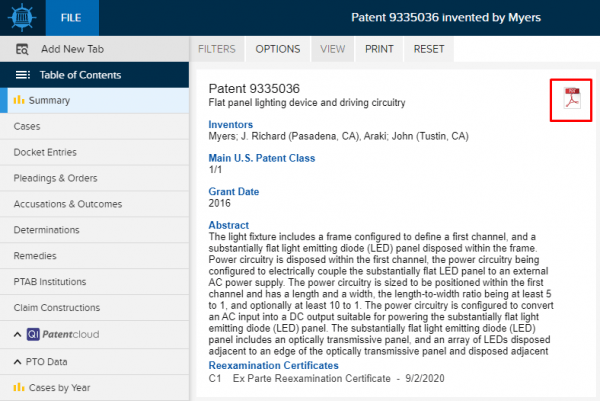600x401 pixels.
Task: Collapse the PTO Data section
Action: [x=17, y=360]
